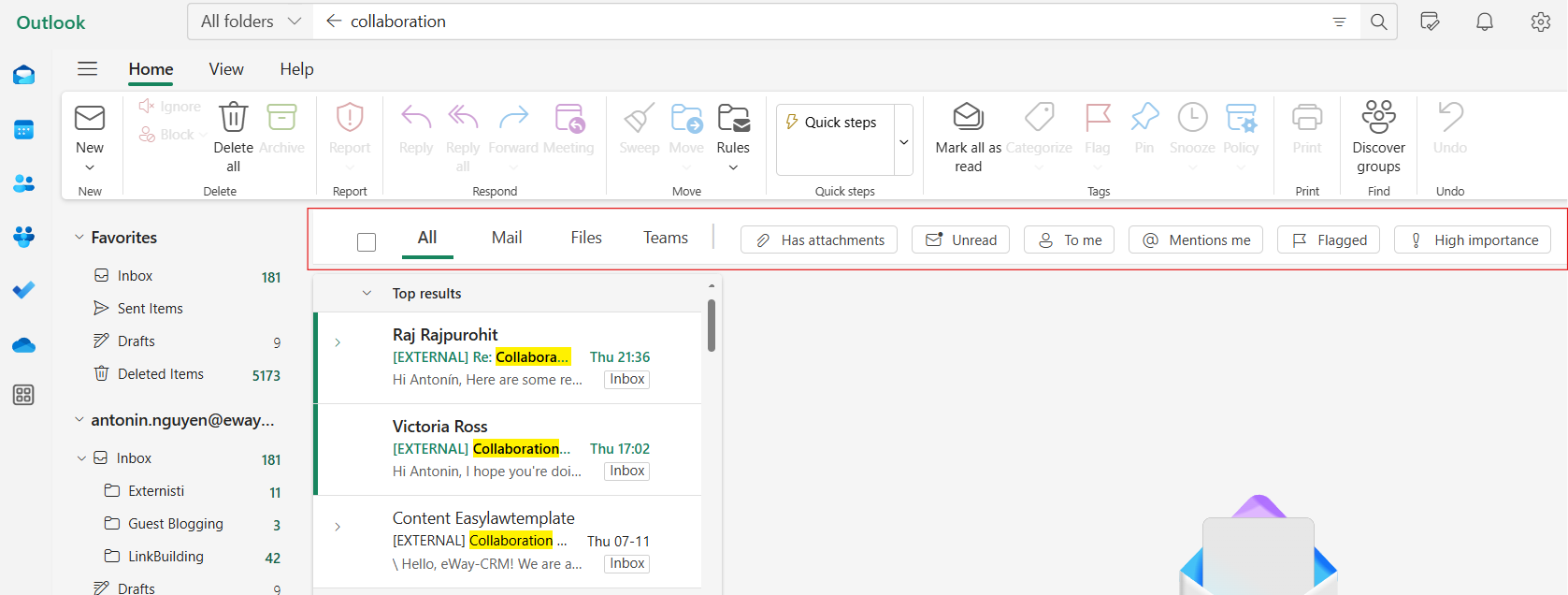The height and width of the screenshot is (595, 1568).
Task: Switch to the Help ribbon tab
Action: click(x=296, y=69)
